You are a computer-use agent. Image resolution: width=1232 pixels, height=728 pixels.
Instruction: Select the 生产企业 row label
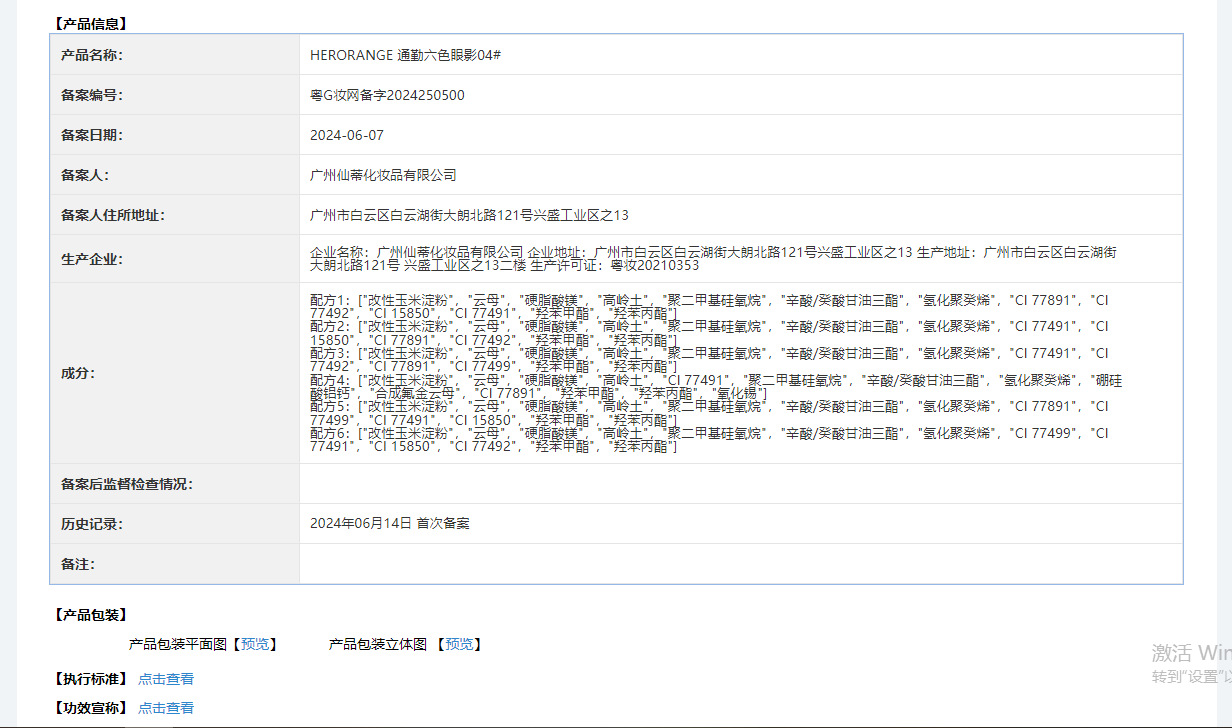(92, 259)
